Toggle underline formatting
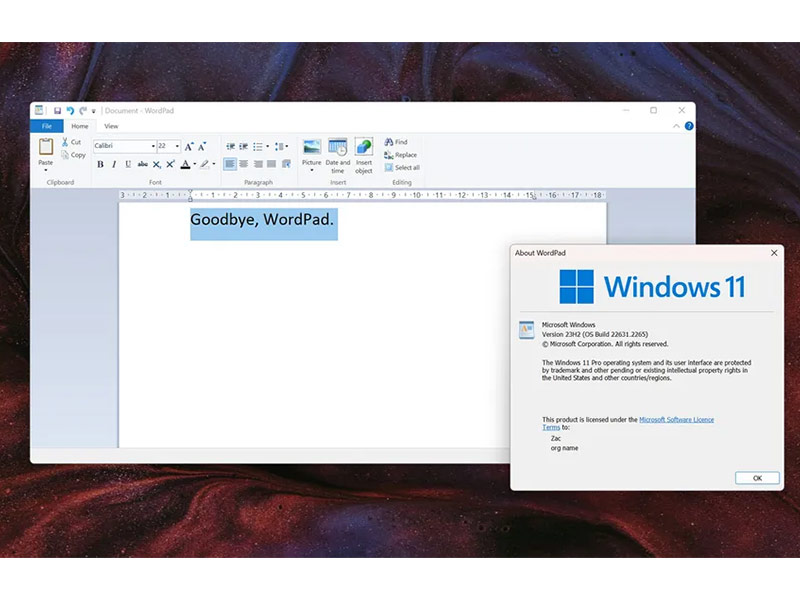Screen dimensions: 800x600 tap(128, 164)
